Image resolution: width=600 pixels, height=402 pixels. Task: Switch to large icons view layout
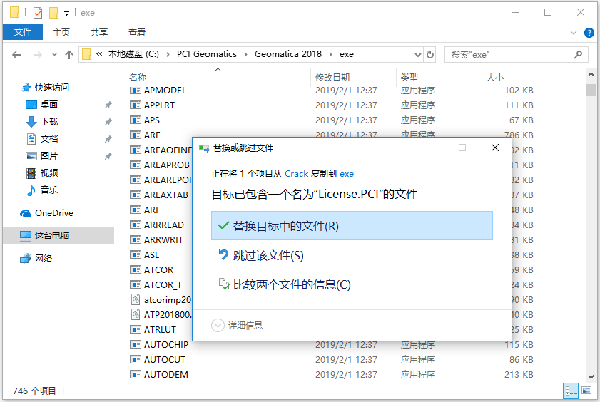point(586,391)
